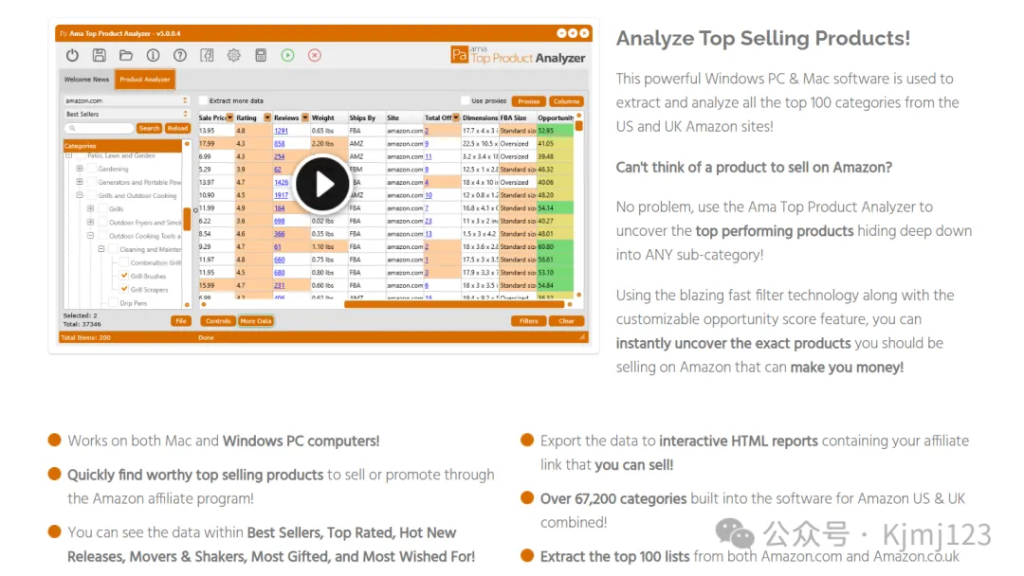Click the More Data button
Viewport: 1024px width, 576px height.
255,321
